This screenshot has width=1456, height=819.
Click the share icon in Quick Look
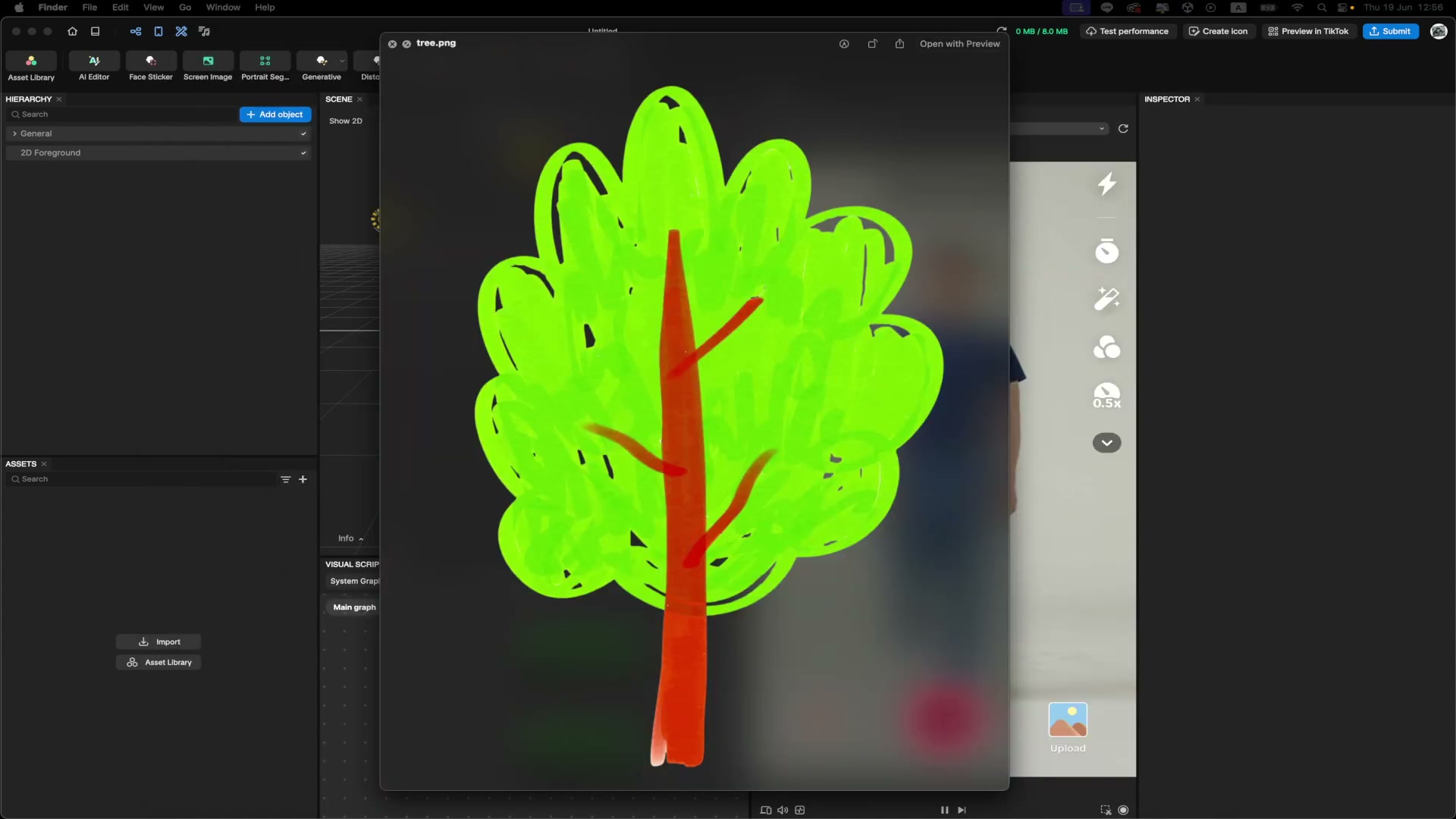click(899, 44)
